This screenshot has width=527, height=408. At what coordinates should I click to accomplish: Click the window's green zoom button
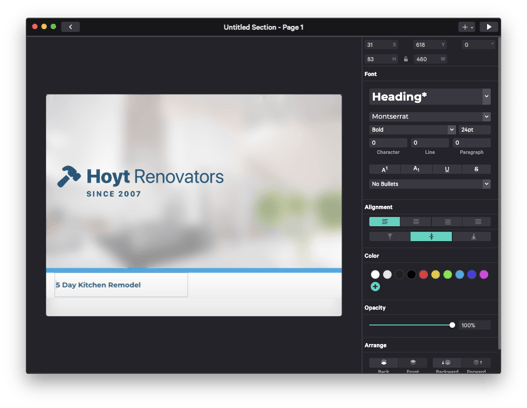point(53,27)
